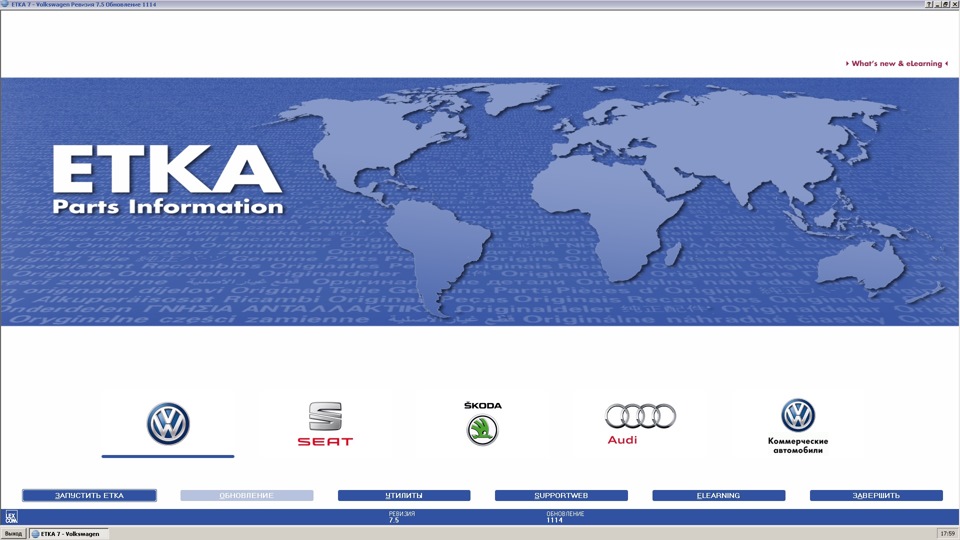Open the ELEARNING button
960x540 pixels.
(719, 495)
